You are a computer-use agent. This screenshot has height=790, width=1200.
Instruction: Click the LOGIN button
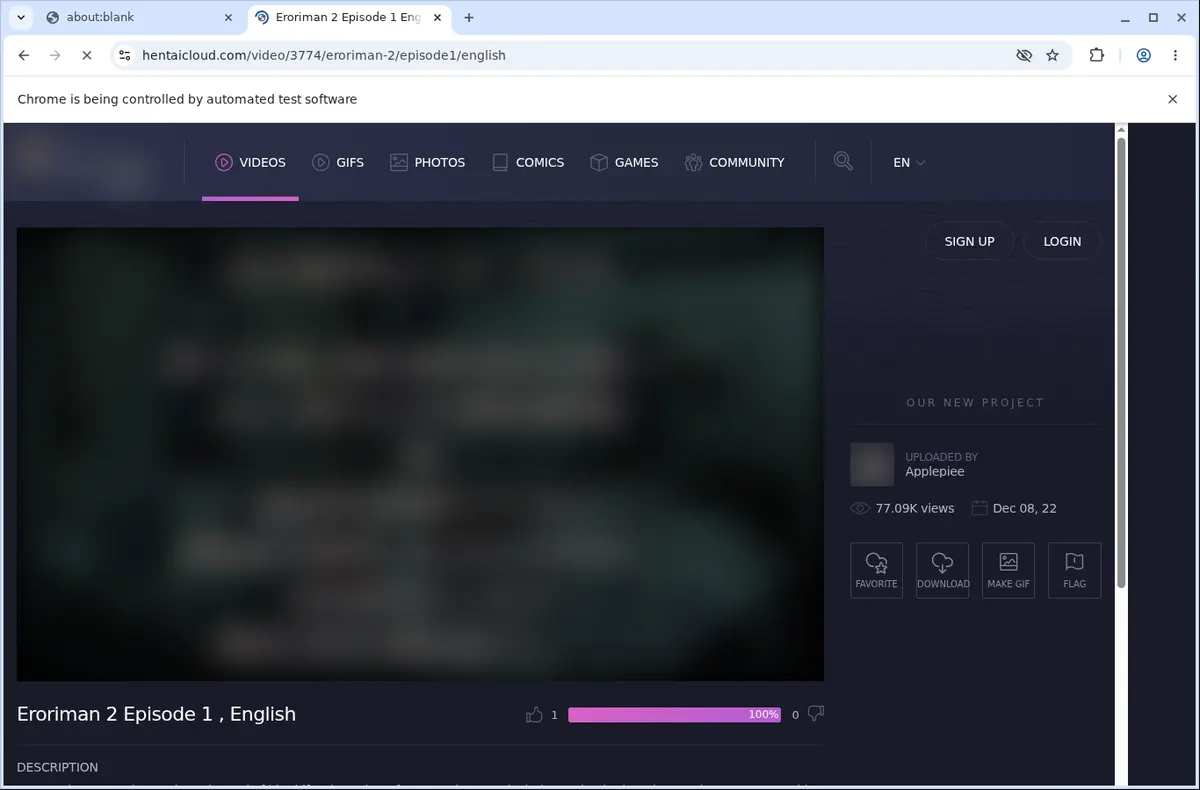click(1062, 241)
